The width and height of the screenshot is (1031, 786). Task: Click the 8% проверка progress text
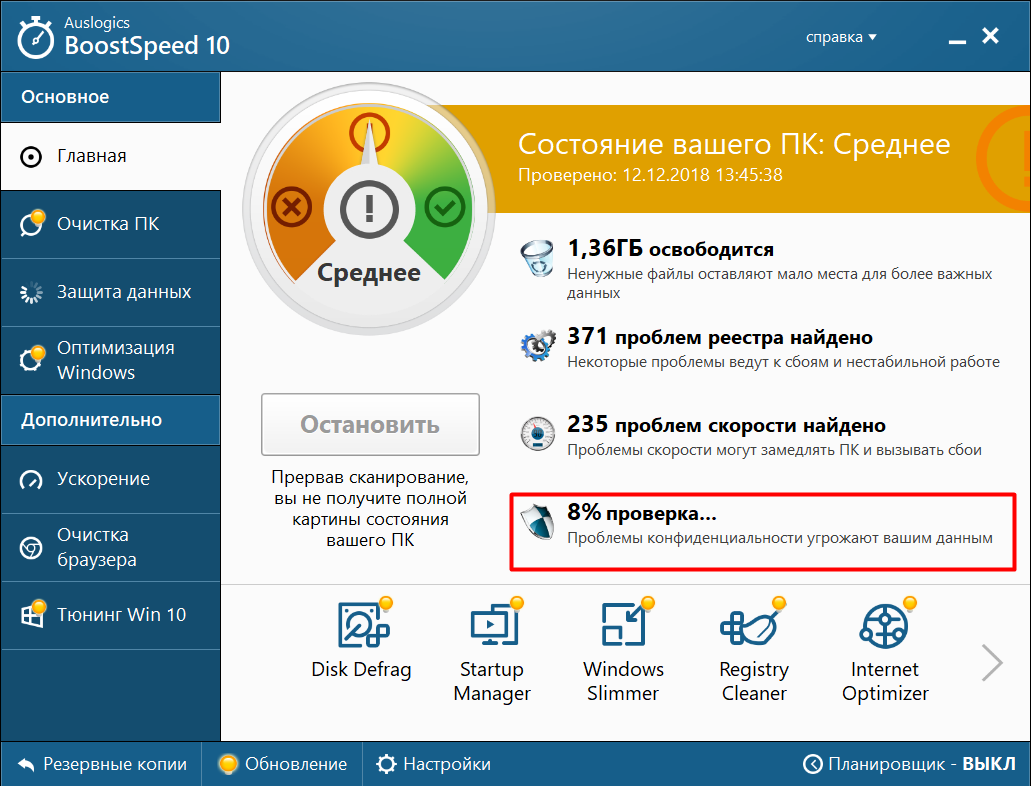pos(642,512)
